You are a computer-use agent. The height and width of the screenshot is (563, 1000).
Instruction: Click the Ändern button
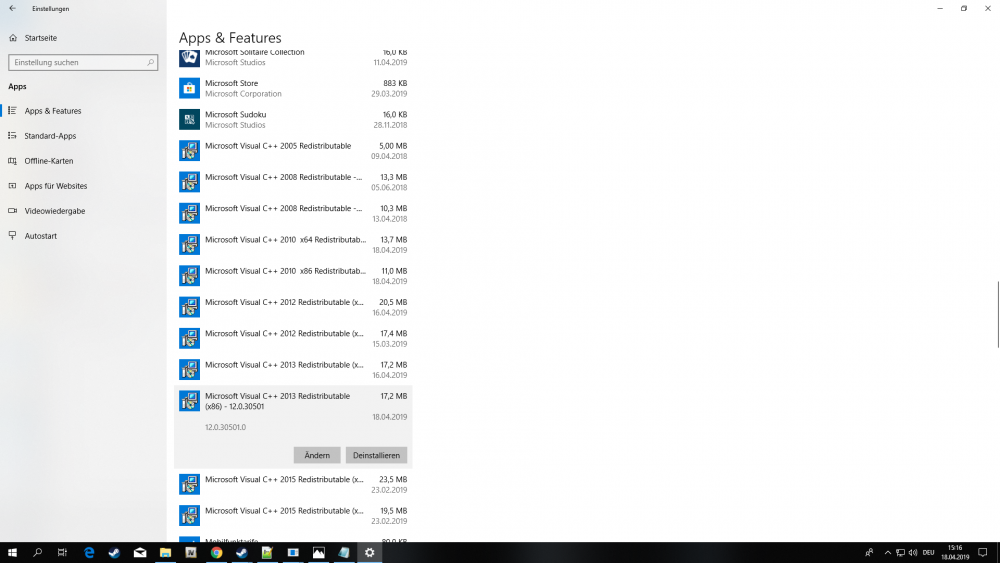317,455
